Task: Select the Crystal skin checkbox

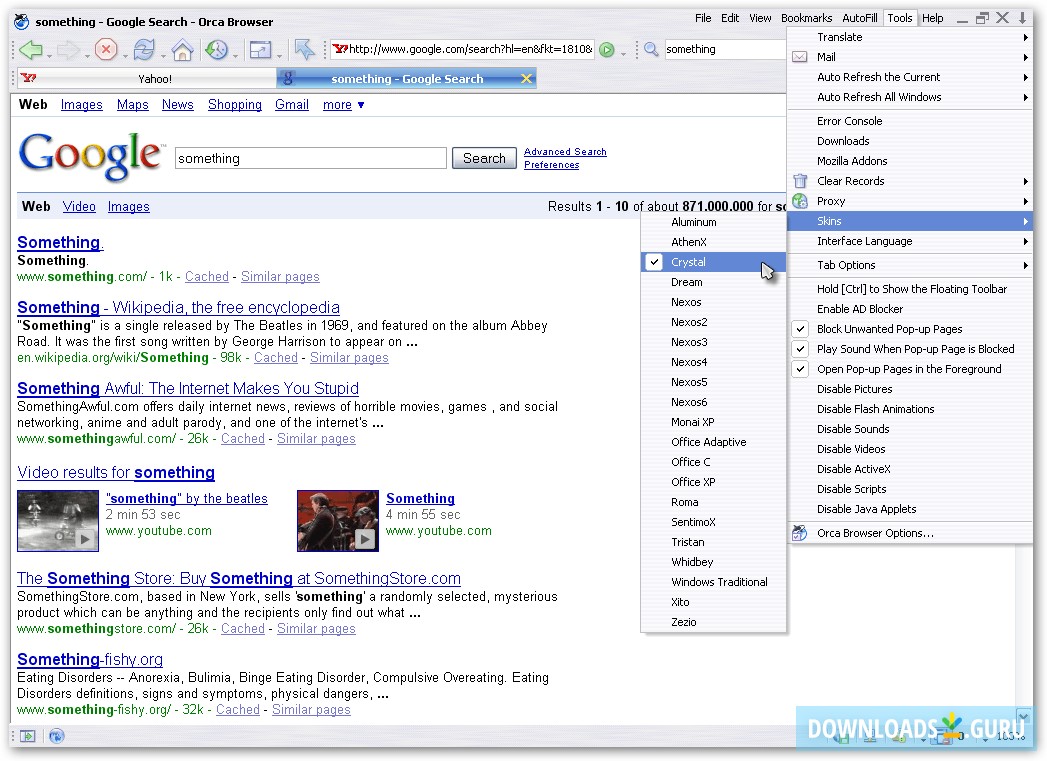Action: [653, 261]
